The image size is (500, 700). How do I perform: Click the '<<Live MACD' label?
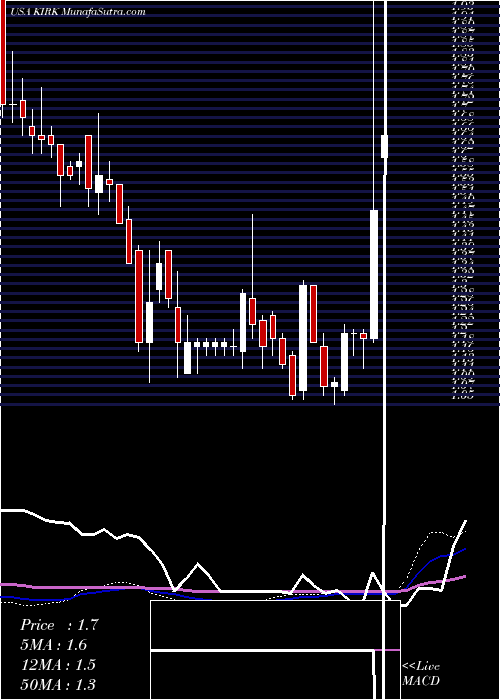(x=421, y=674)
